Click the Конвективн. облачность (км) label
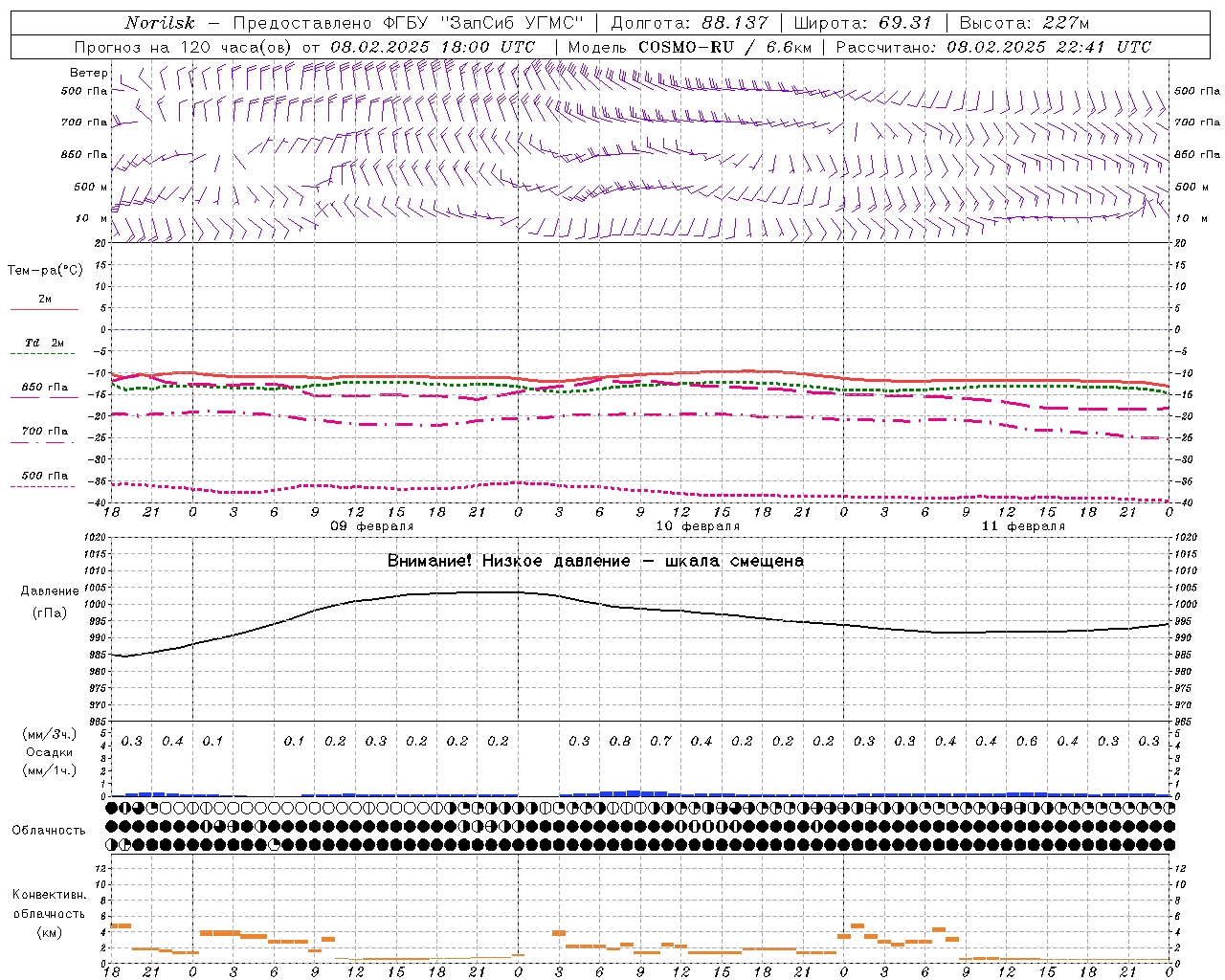The width and height of the screenshot is (1225, 980). coord(49,913)
